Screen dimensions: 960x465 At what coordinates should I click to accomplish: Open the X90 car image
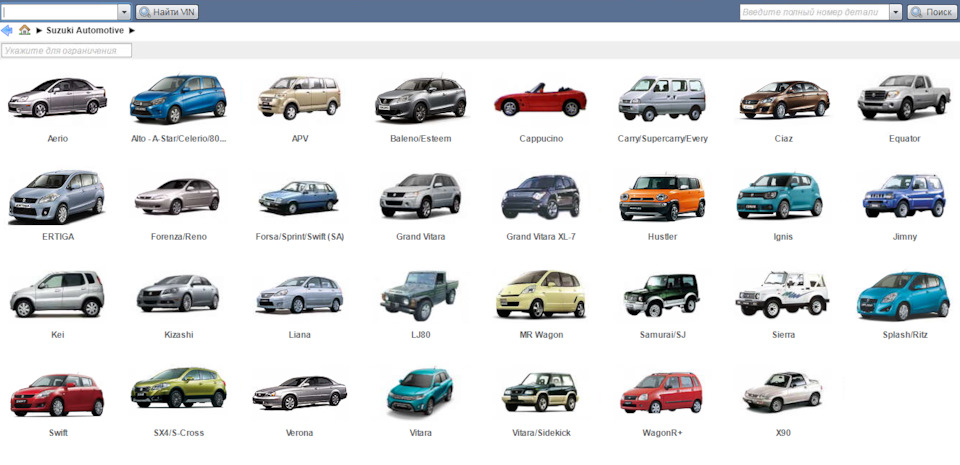coord(782,392)
